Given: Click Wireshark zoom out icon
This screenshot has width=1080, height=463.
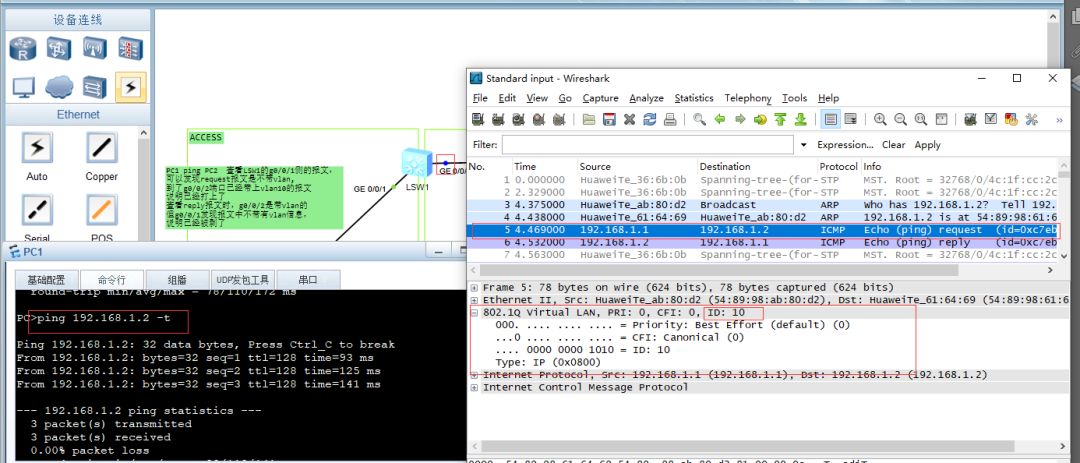Looking at the screenshot, I should coord(900,119).
